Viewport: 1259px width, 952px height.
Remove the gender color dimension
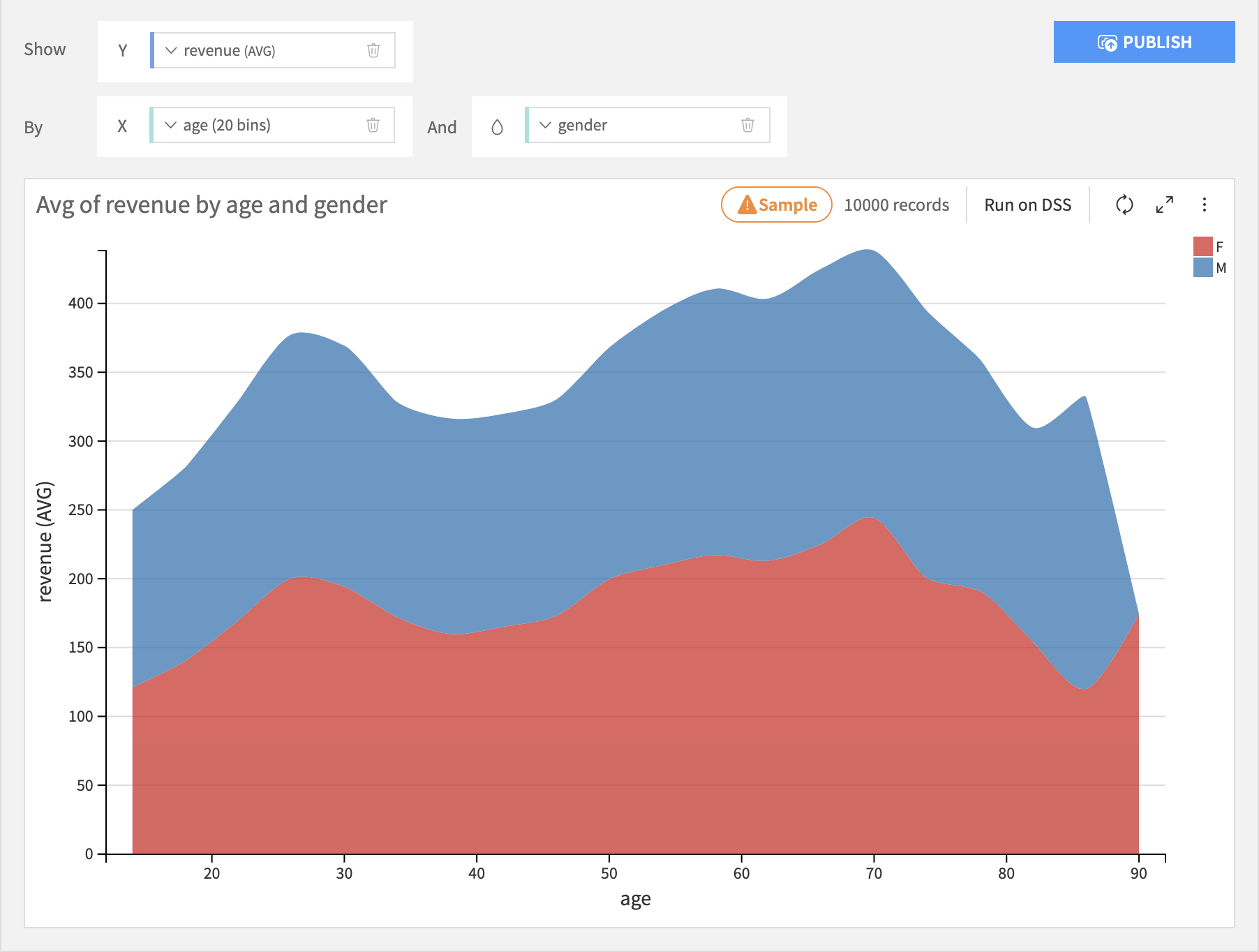tap(747, 125)
